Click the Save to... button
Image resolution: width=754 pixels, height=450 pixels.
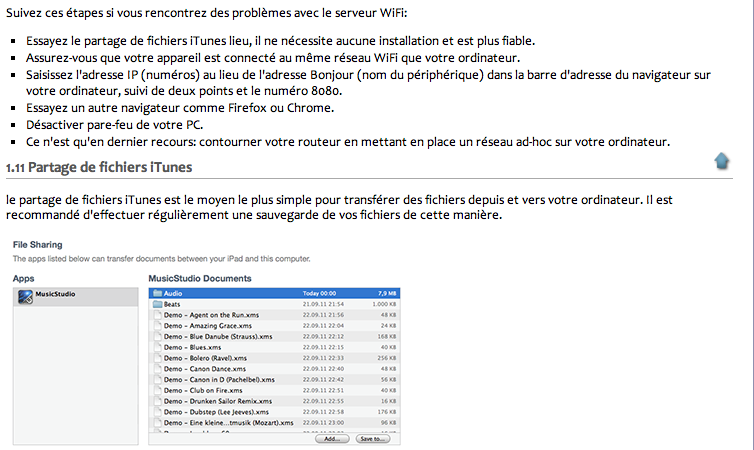tap(373, 439)
